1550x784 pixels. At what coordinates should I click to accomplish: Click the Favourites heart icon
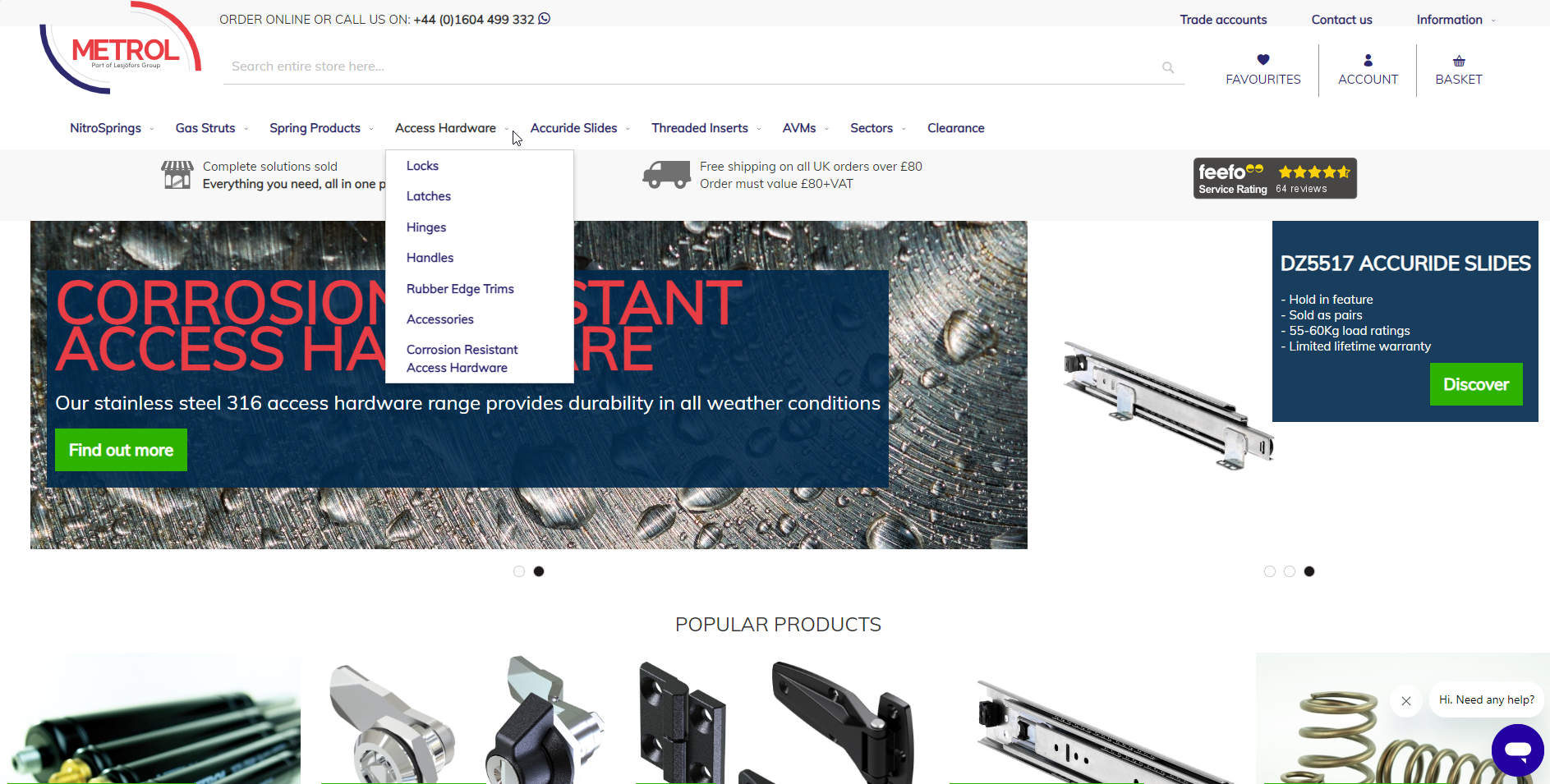(1263, 60)
